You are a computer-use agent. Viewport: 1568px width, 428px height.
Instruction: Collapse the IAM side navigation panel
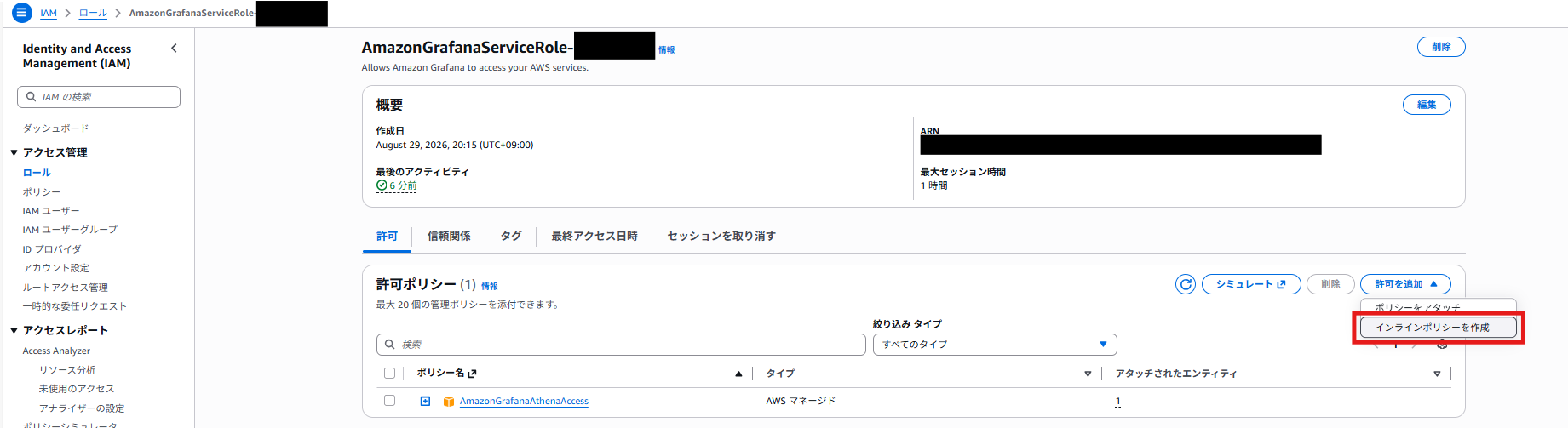(175, 49)
